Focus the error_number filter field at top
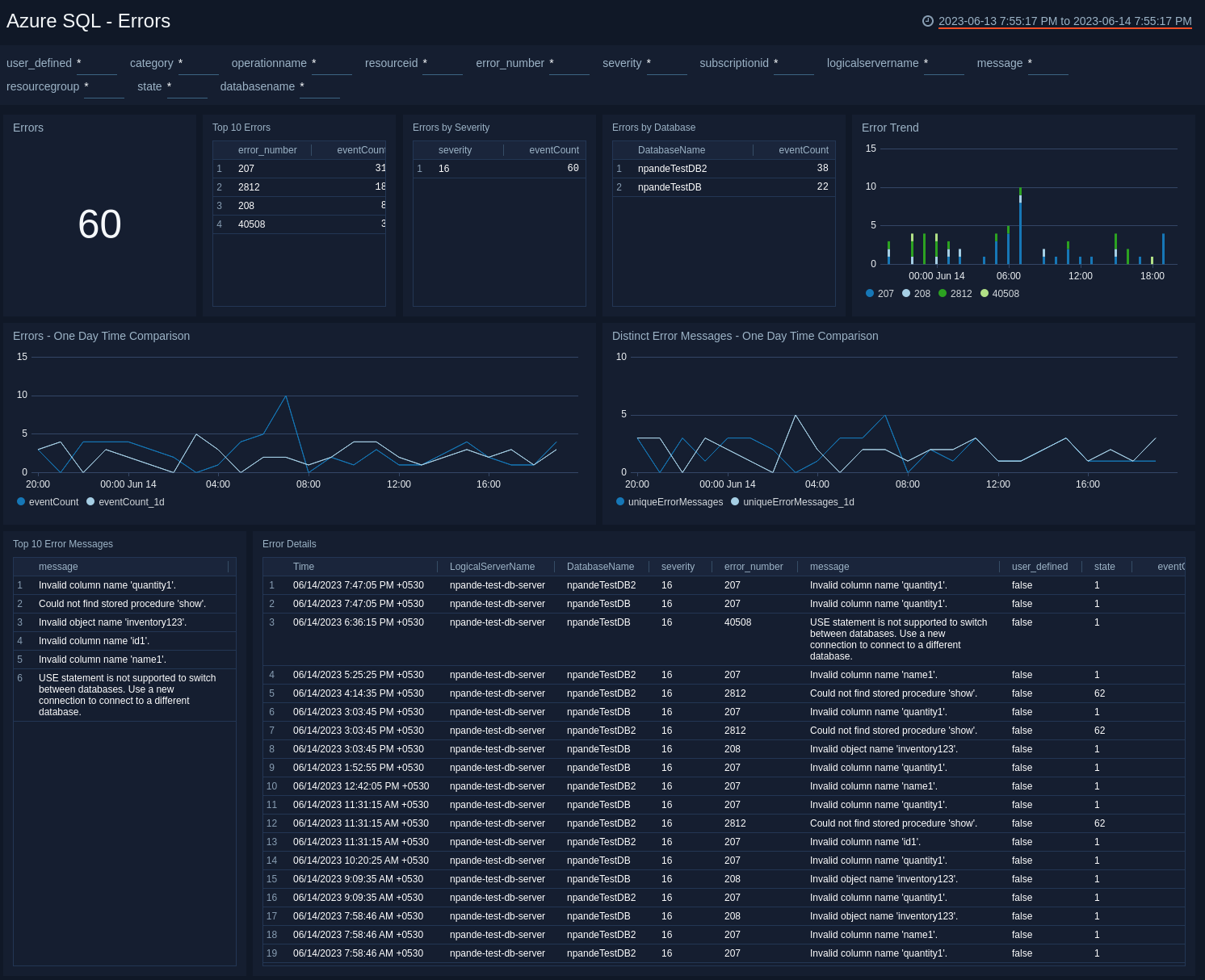 click(569, 64)
